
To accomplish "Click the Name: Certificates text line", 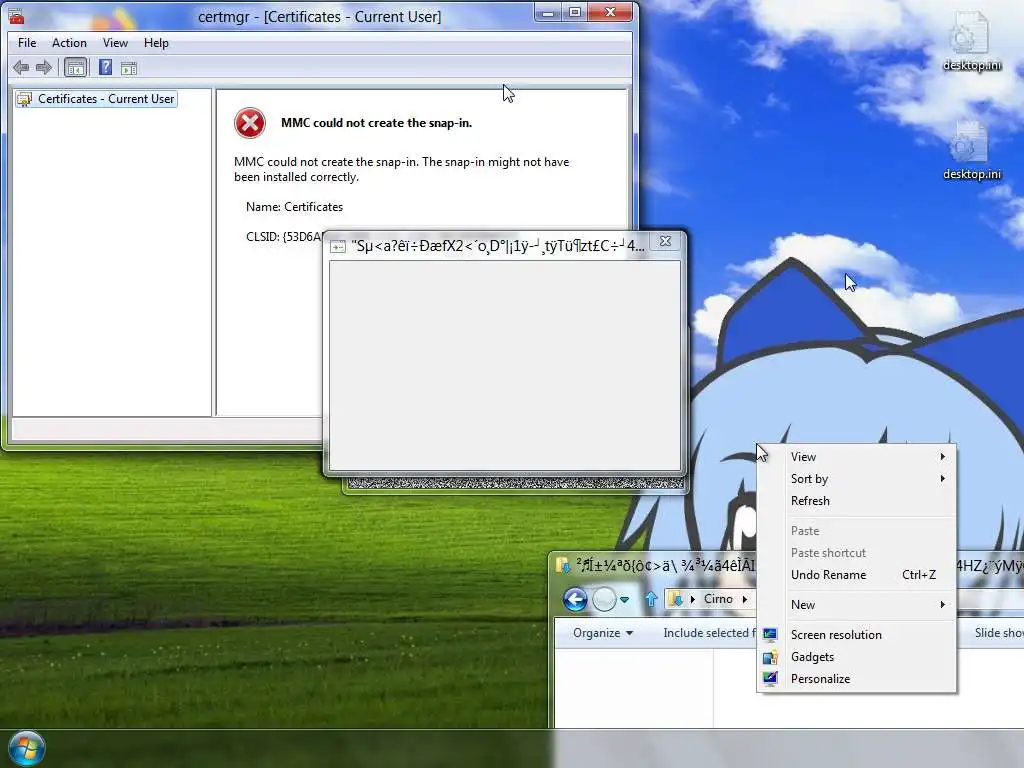I will [x=295, y=207].
